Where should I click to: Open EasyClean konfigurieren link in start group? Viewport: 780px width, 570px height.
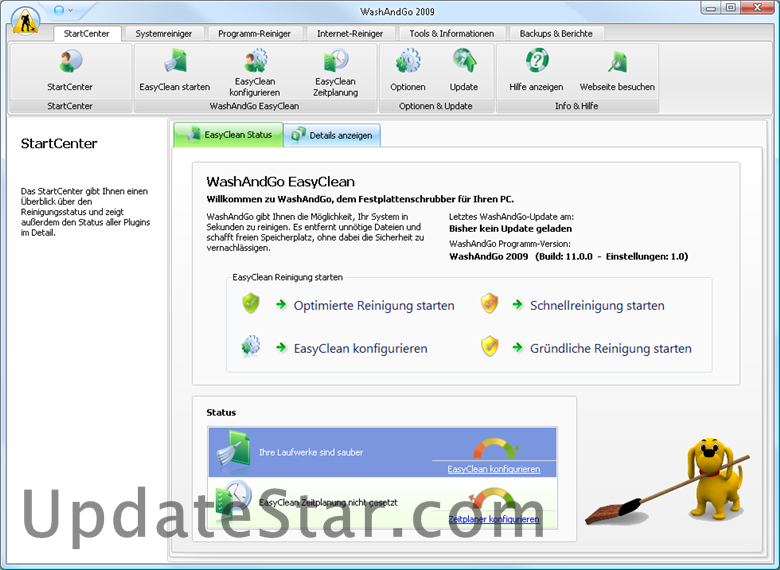(x=361, y=348)
